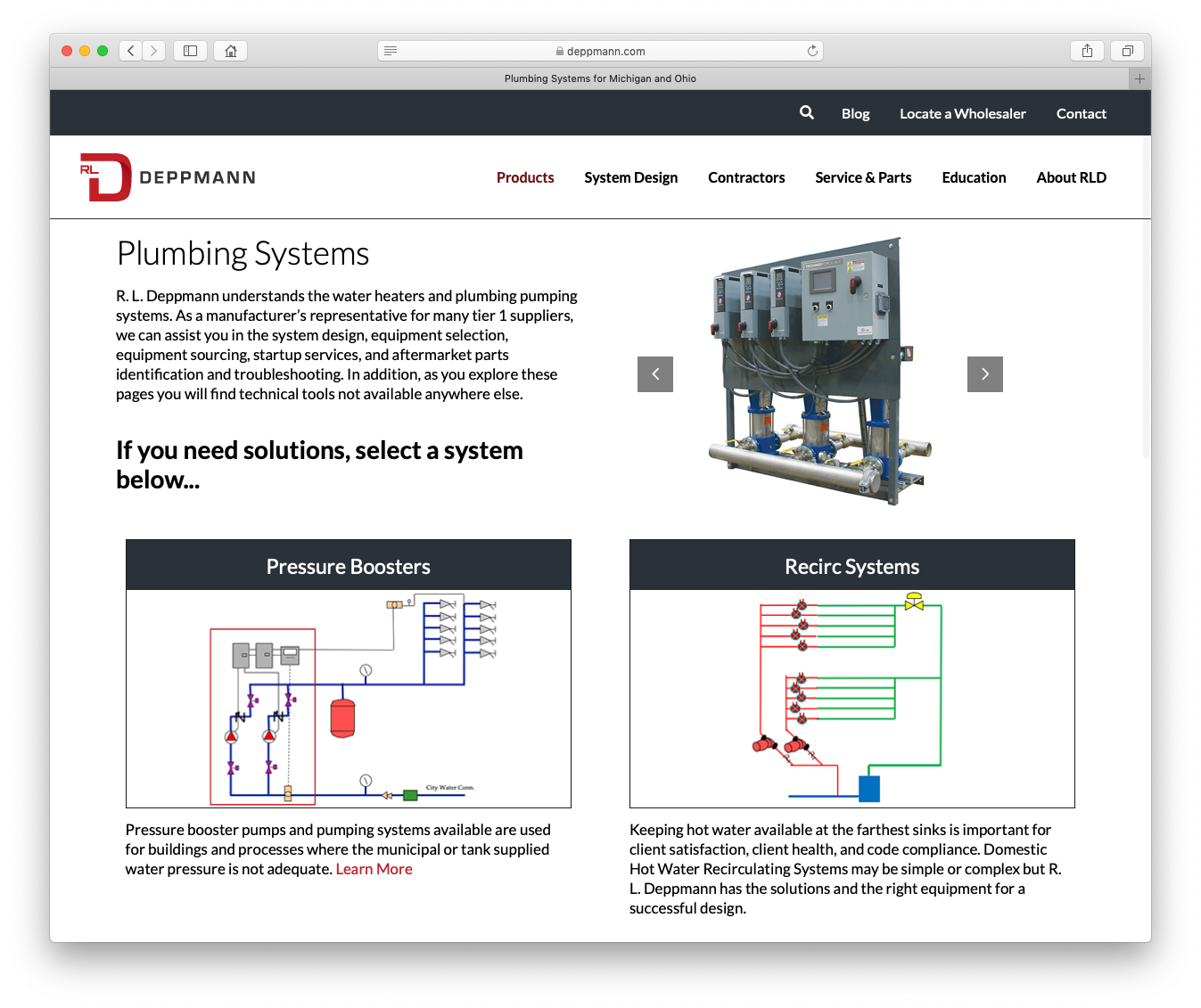
Task: Click the Recirc Systems heading
Action: [x=852, y=566]
